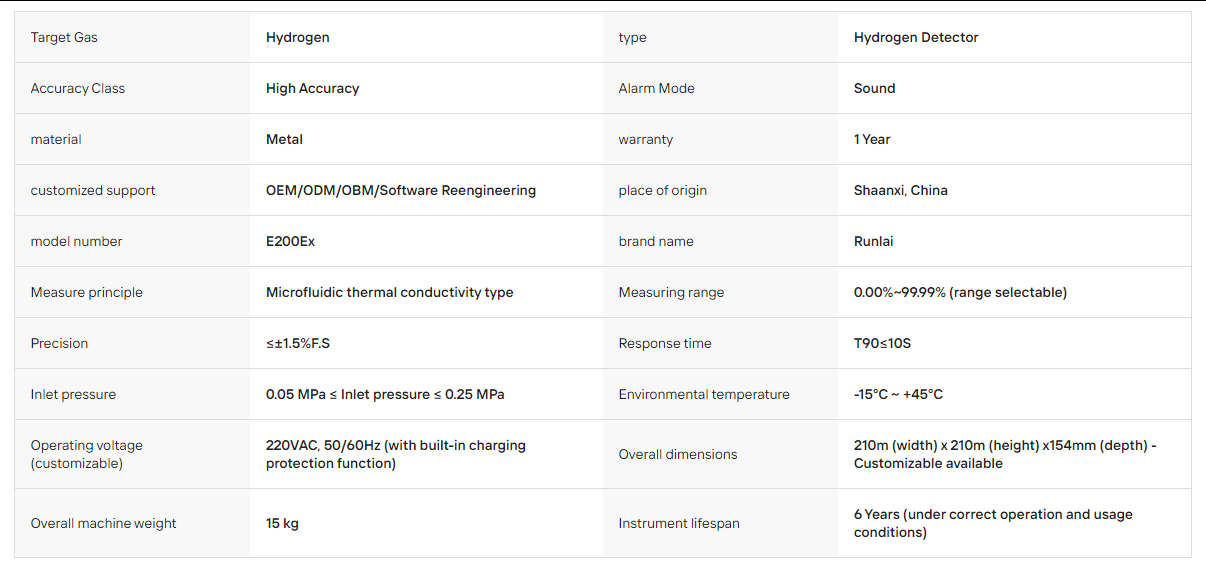This screenshot has width=1206, height=563.
Task: Select the 'Metal' material value
Action: [x=284, y=139]
